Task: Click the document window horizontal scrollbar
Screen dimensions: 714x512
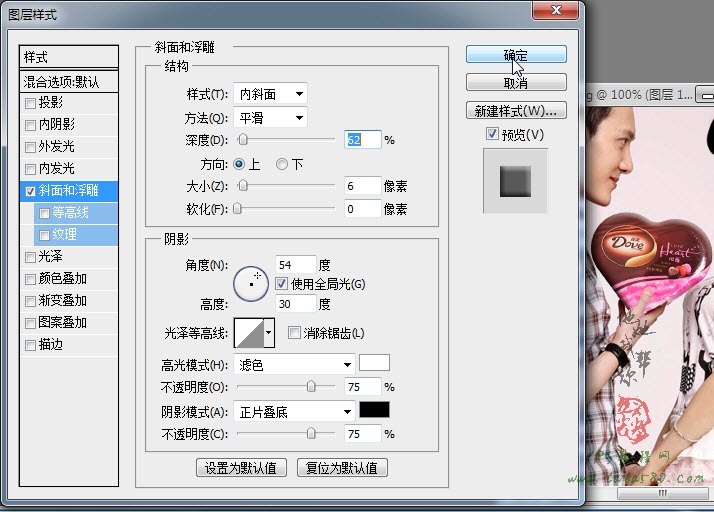Action: [663, 493]
